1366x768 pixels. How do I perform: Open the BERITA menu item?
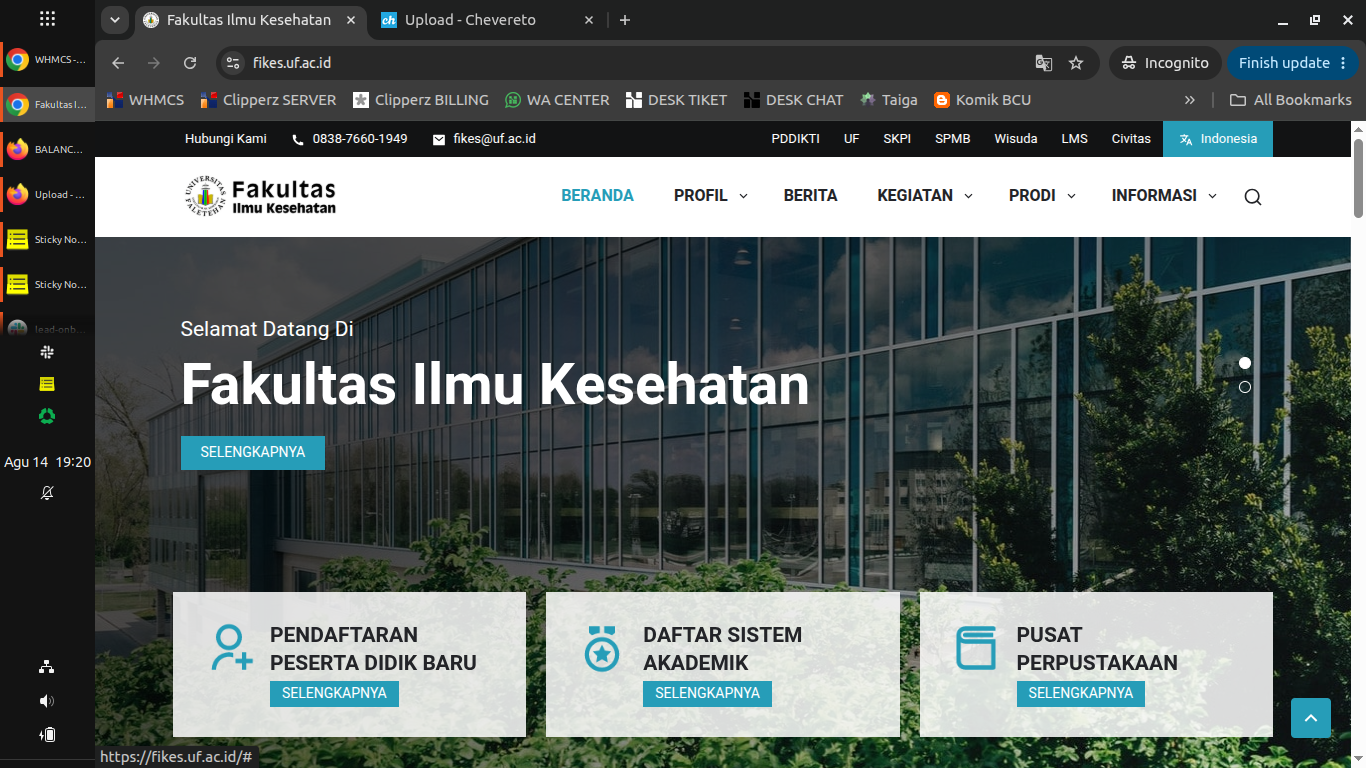coord(811,196)
